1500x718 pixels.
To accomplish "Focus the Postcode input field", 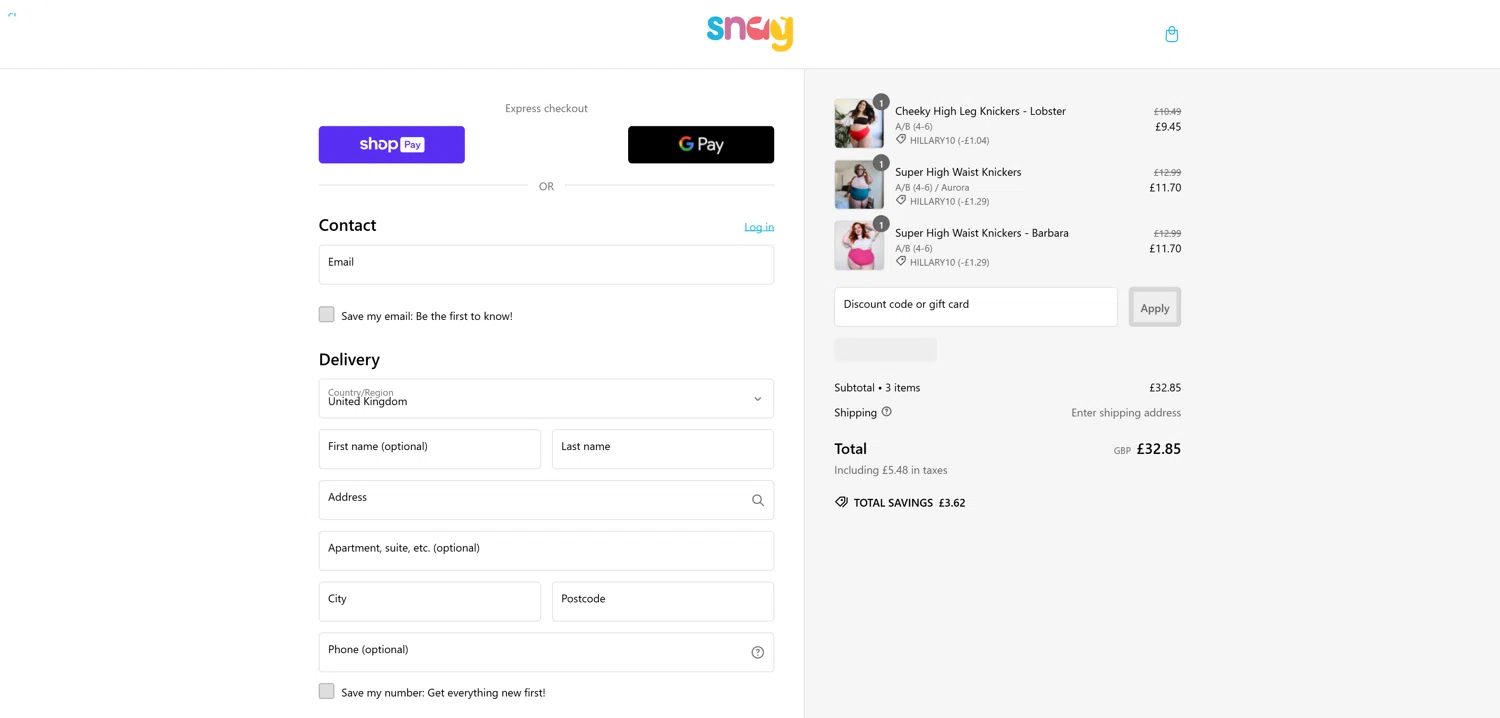I will pos(663,601).
